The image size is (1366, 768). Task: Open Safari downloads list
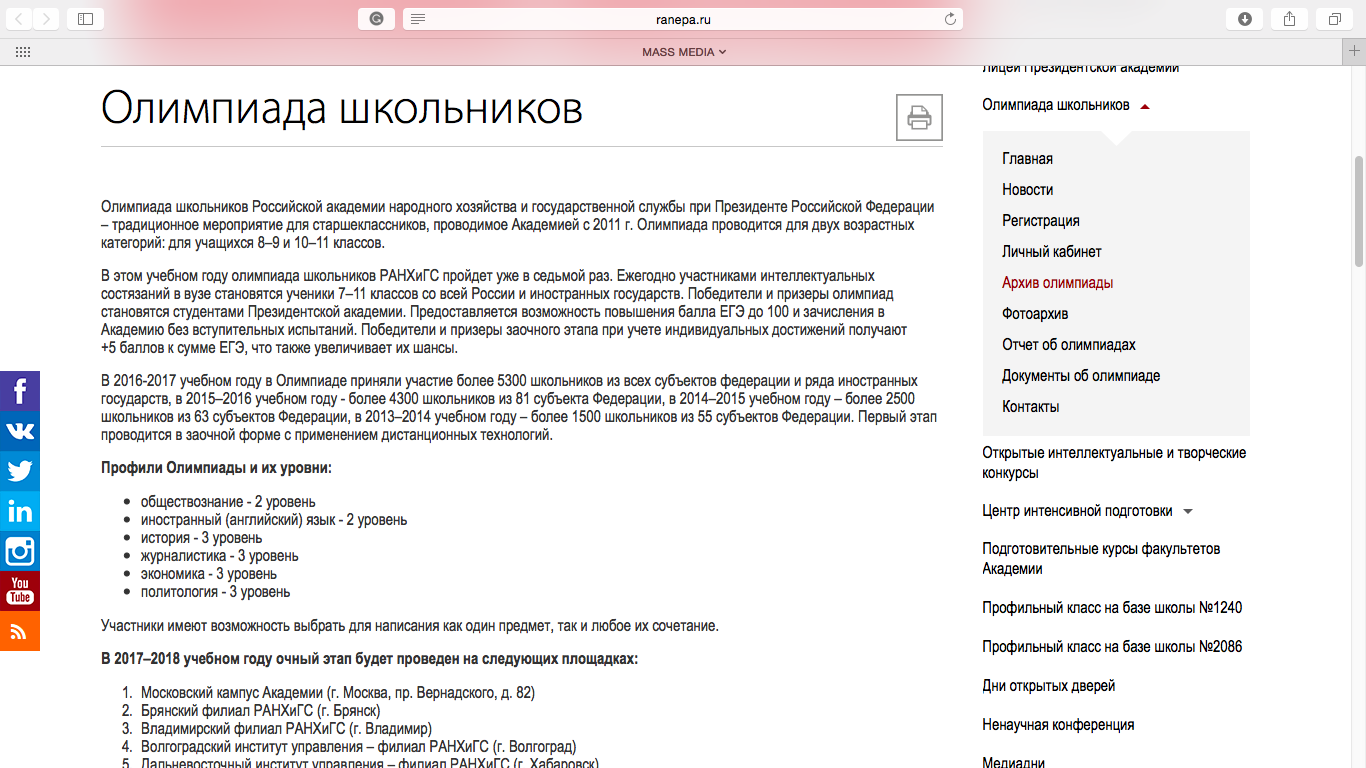point(1245,18)
